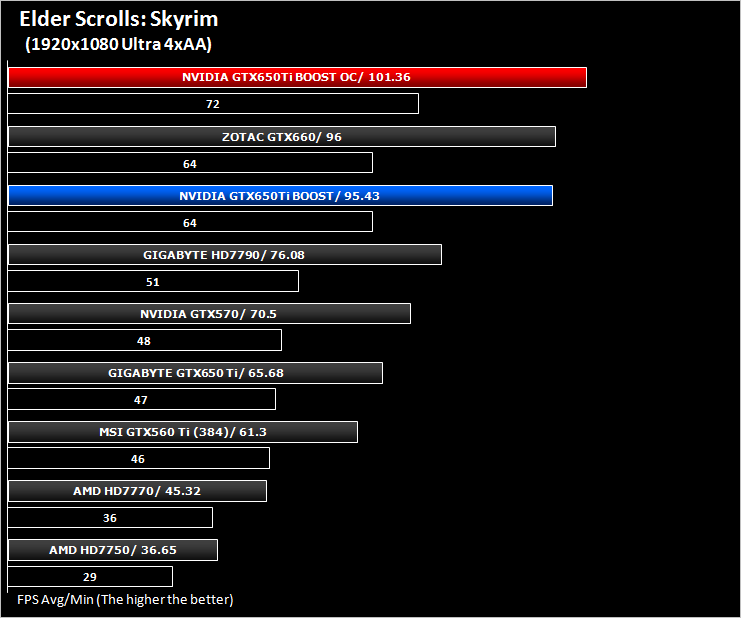Click the chart title 'Elder Scrolls: Skyrim'
The width and height of the screenshot is (741, 618).
119,19
